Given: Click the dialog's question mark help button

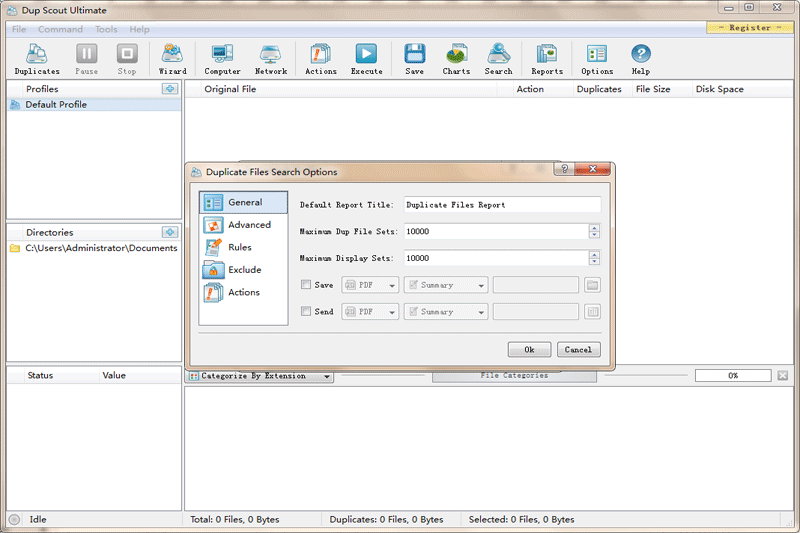Looking at the screenshot, I should point(564,169).
